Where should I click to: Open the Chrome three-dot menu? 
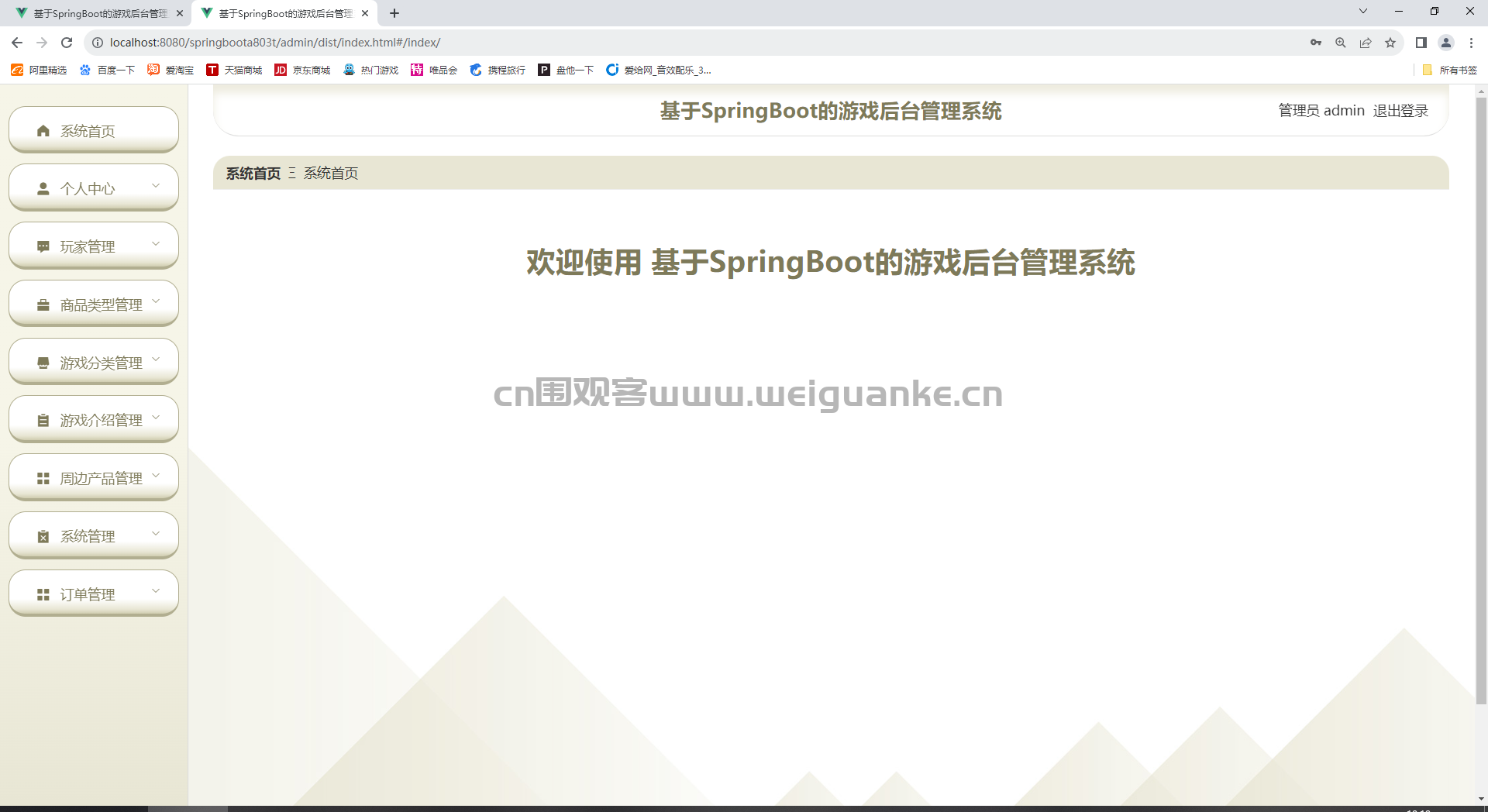click(x=1471, y=43)
